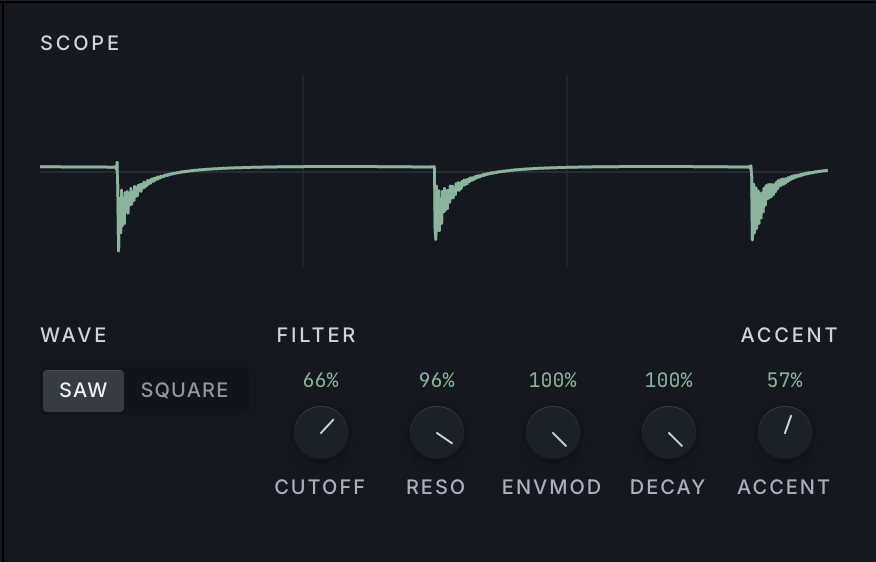
Task: Click the 66% cutoff value
Action: pos(321,380)
